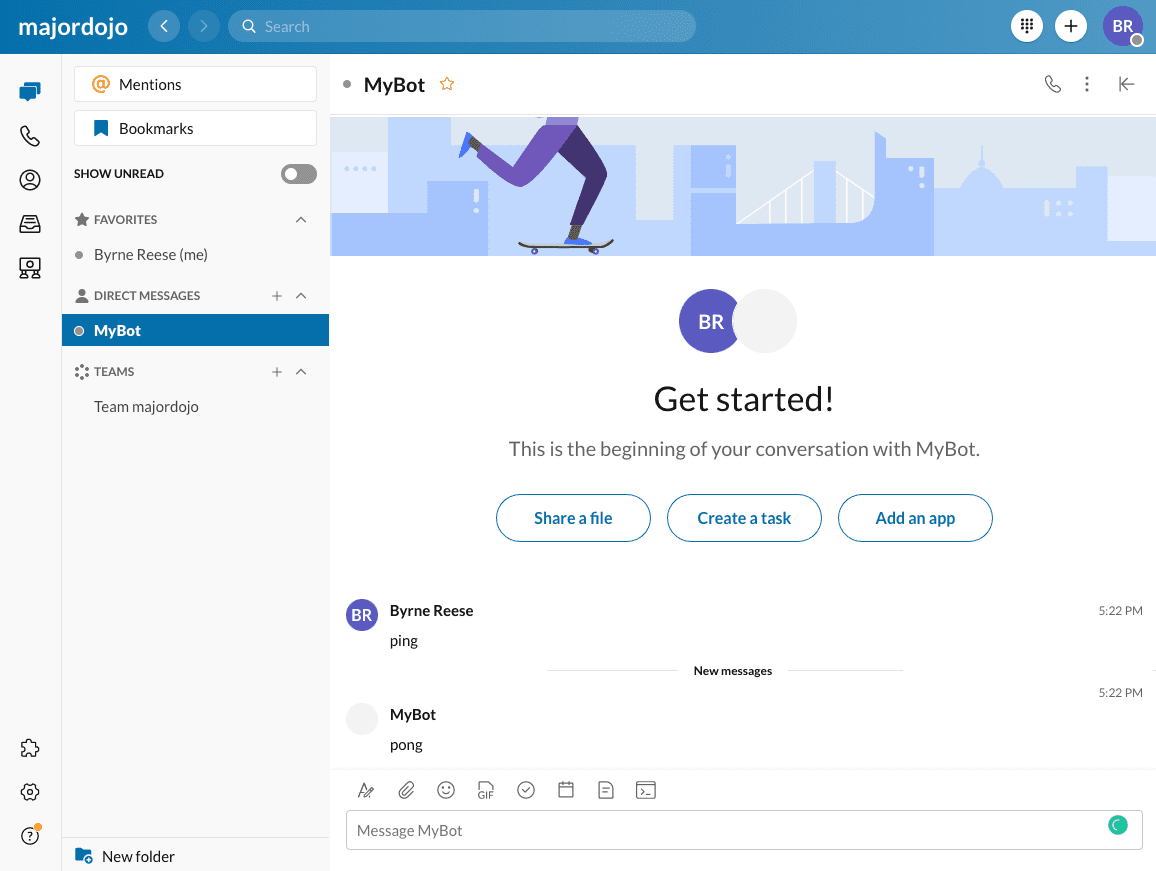Screen dimensions: 1156x871
Task: Click the Create a task button
Action: point(744,518)
